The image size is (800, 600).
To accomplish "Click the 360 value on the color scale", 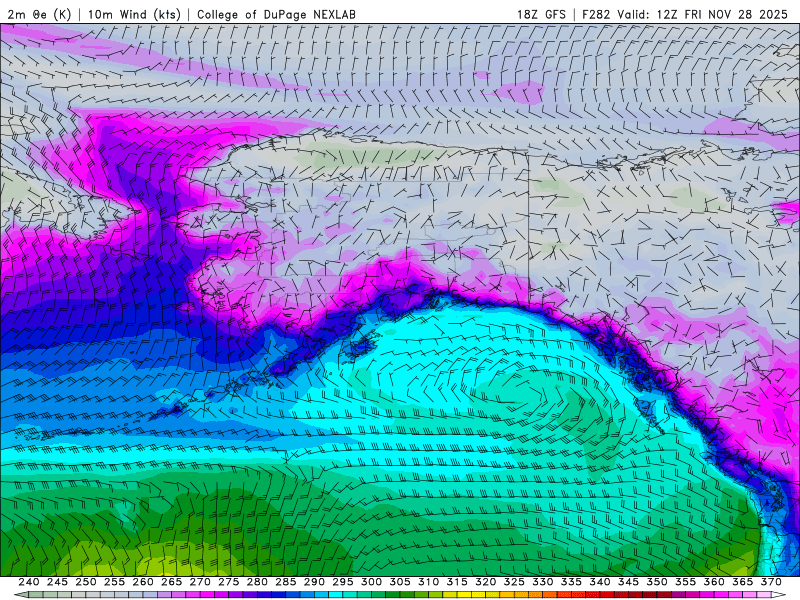I will tap(714, 582).
